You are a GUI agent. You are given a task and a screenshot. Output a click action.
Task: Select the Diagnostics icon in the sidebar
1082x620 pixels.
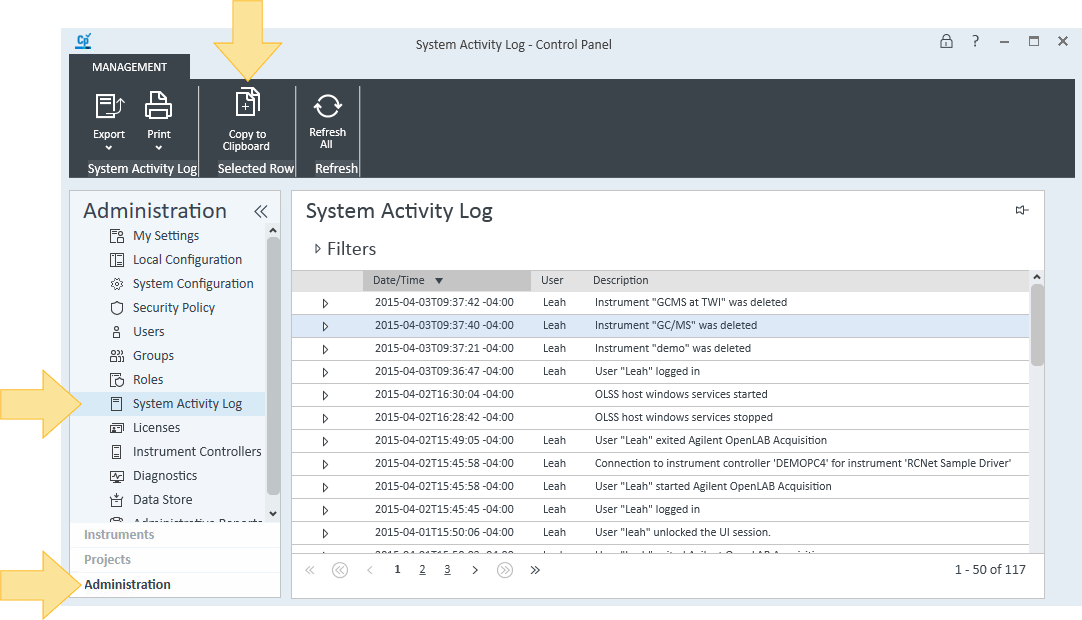tap(116, 475)
